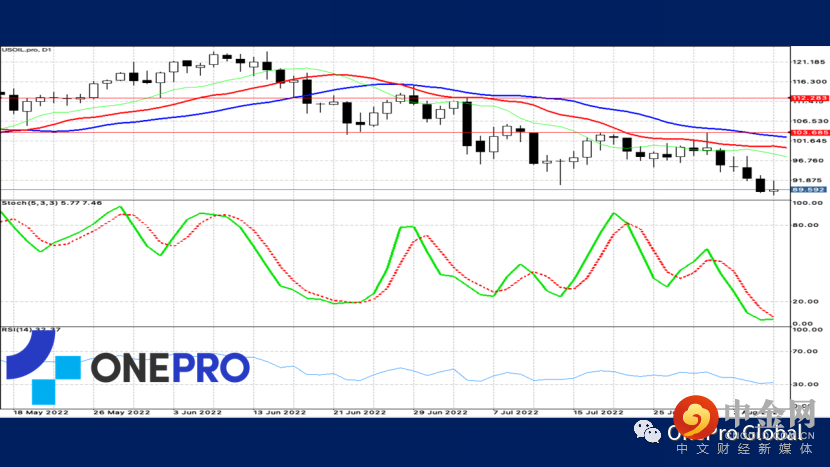Click the 21 Jun 2022 date label
This screenshot has width=830, height=467.
point(359,412)
